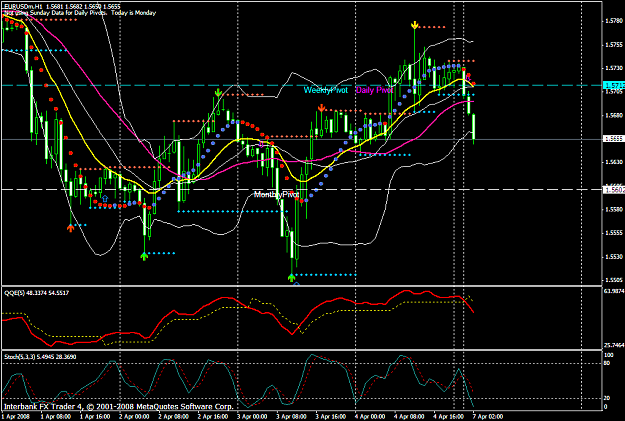625x421 pixels.
Task: Click the 63.9874 QQE scale value
Action: 614,291
